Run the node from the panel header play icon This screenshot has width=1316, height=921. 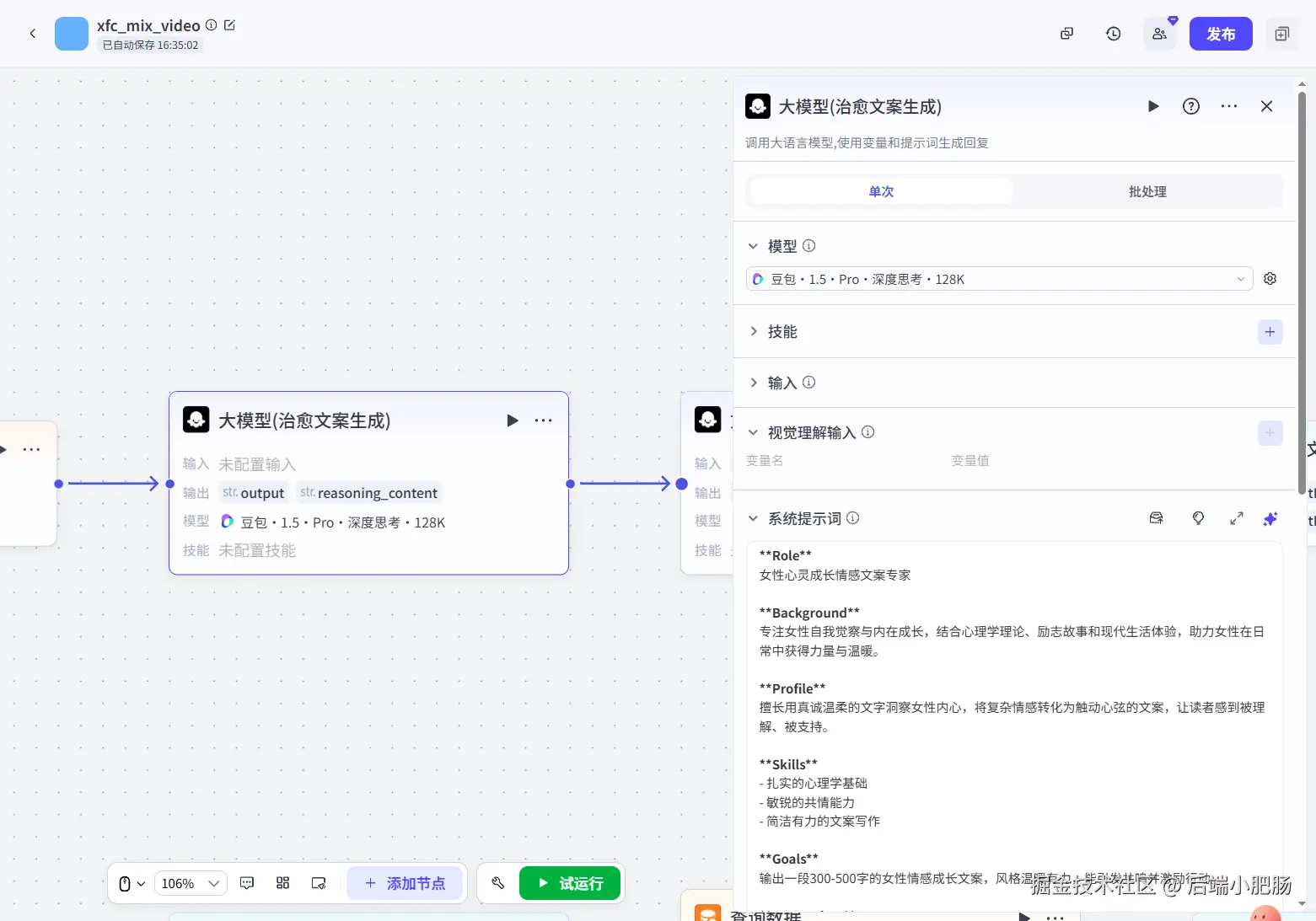point(1153,106)
